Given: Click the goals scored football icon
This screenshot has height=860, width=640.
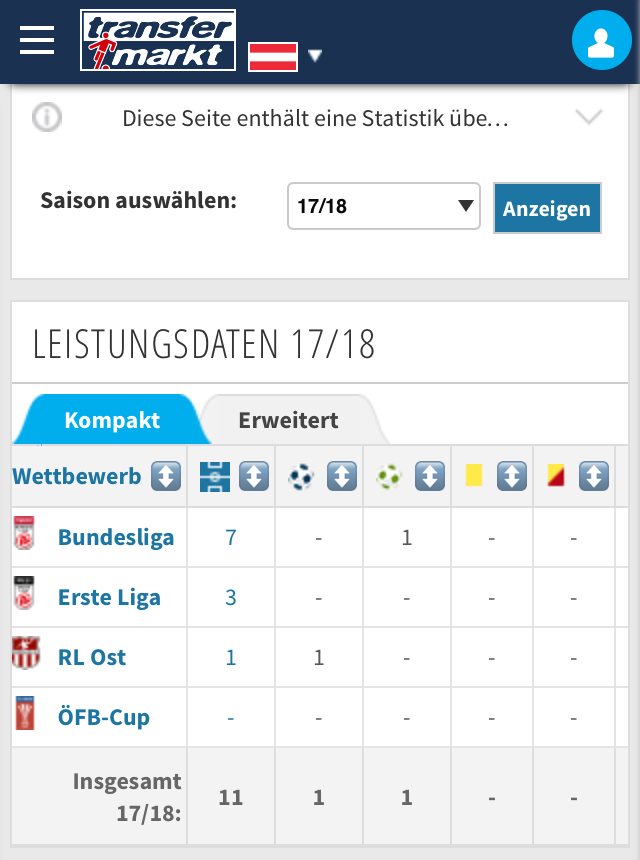Looking at the screenshot, I should click(301, 476).
